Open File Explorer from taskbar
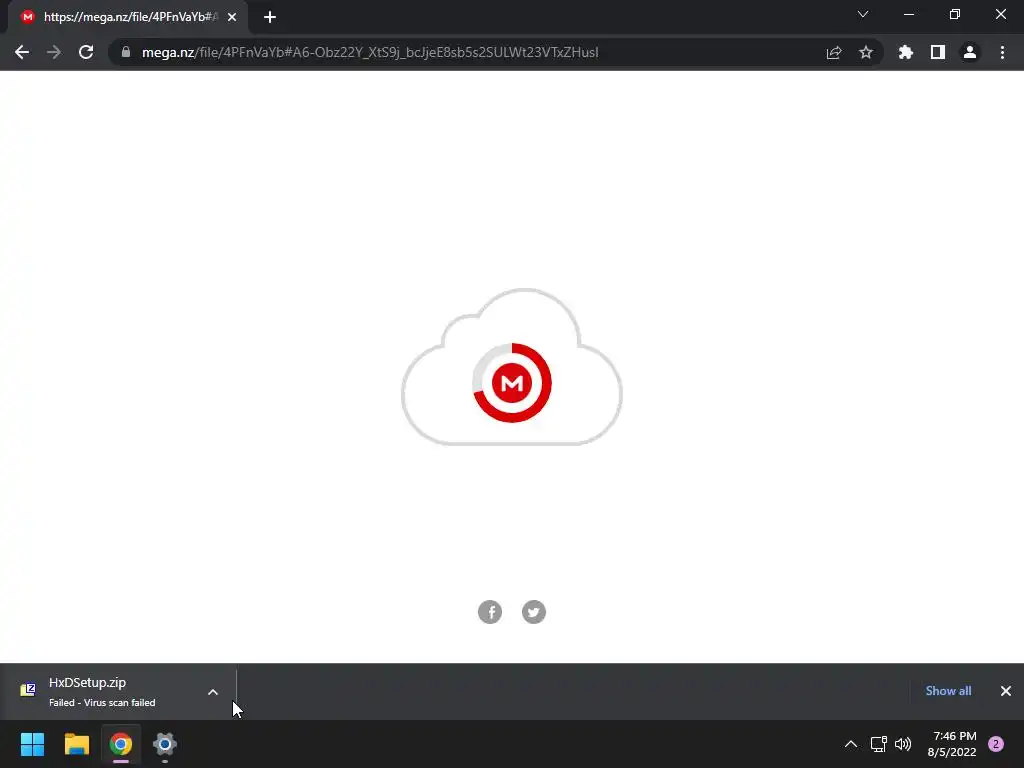Viewport: 1024px width, 768px height. 76,744
